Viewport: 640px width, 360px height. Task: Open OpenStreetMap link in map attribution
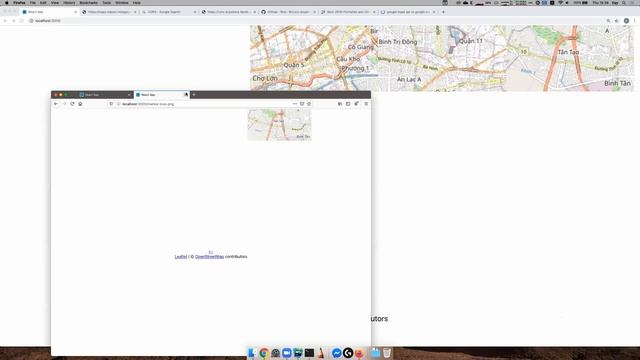[x=209, y=257]
